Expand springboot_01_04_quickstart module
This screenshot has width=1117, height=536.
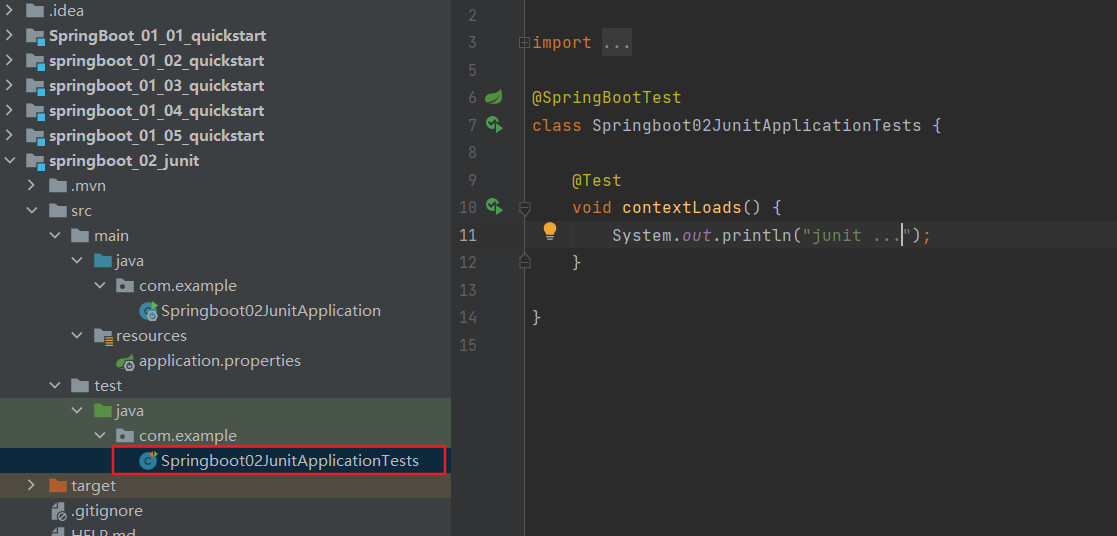pos(9,110)
